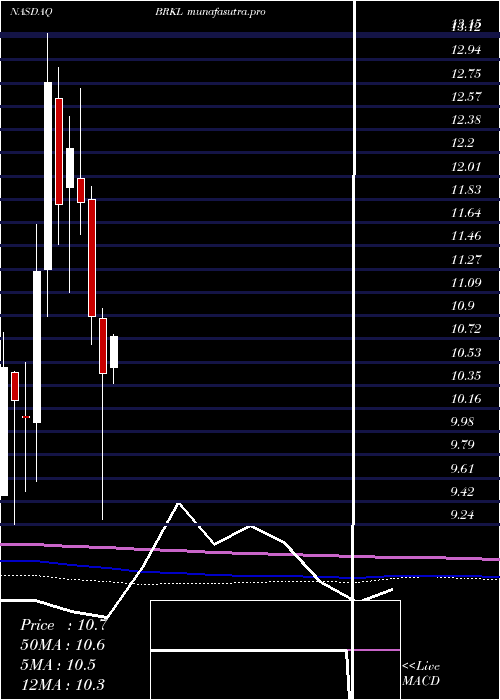Select the 11.83 price axis label
Screen dimensions: 500x700
pyautogui.click(x=466, y=189)
